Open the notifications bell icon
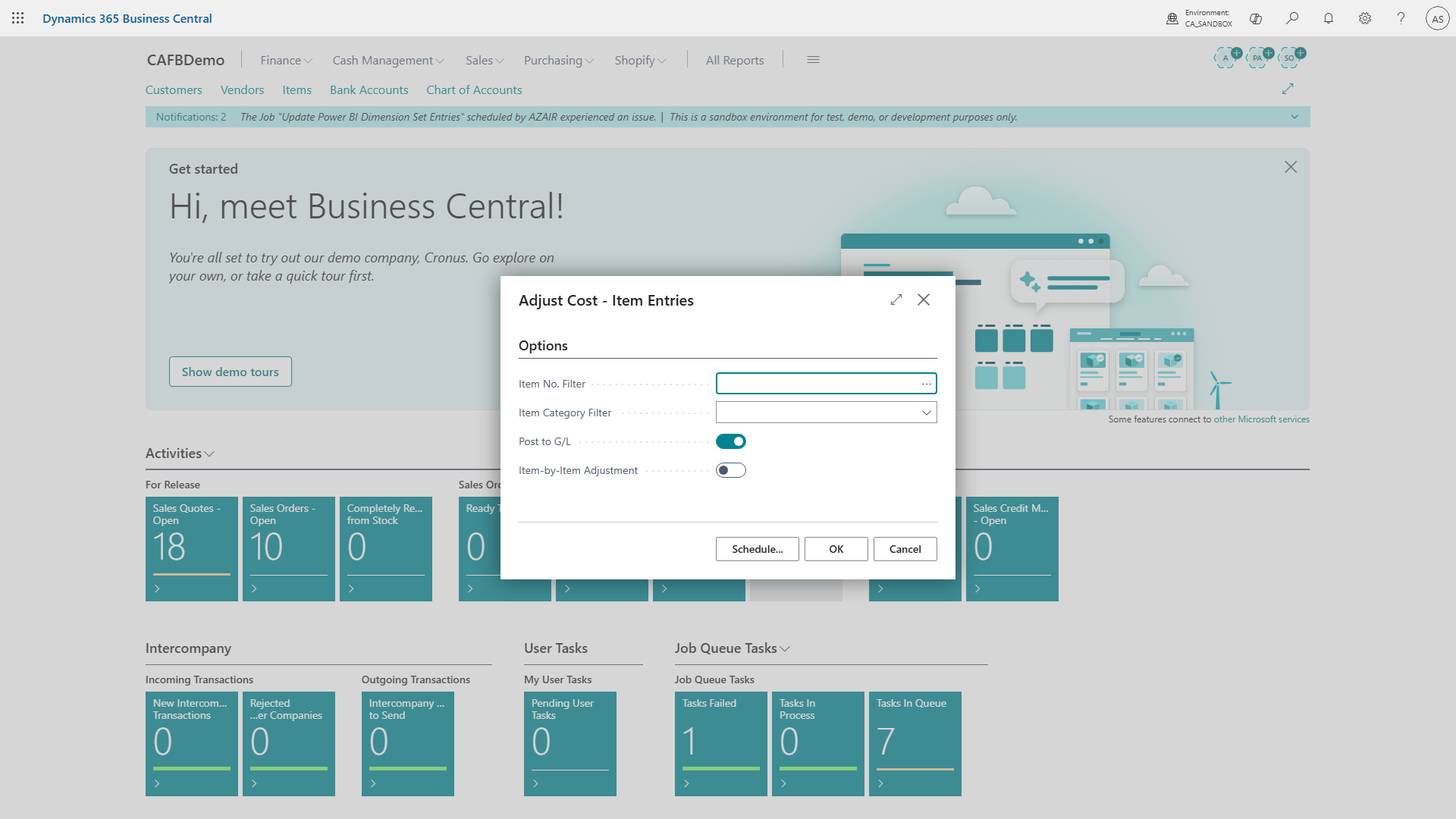Image resolution: width=1456 pixels, height=819 pixels. tap(1329, 18)
